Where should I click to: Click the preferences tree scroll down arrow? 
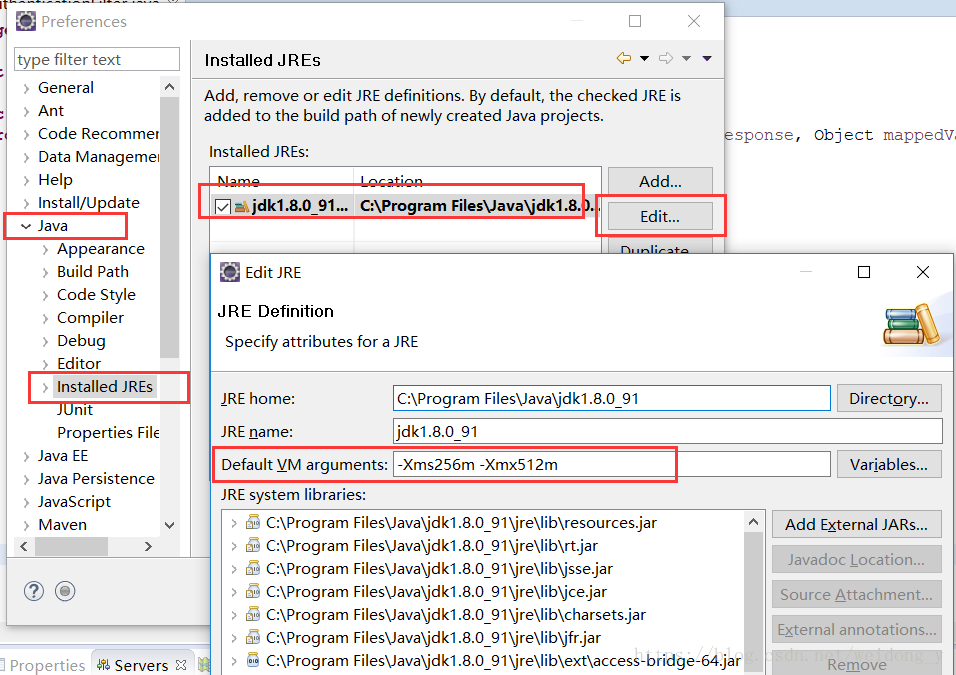(x=169, y=525)
